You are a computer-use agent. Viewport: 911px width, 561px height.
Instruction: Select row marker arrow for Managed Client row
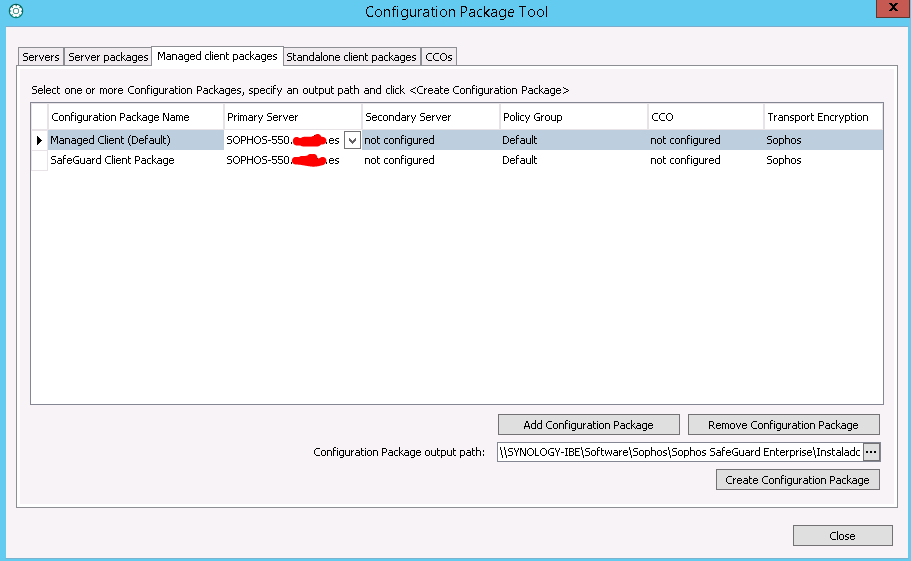pos(40,140)
